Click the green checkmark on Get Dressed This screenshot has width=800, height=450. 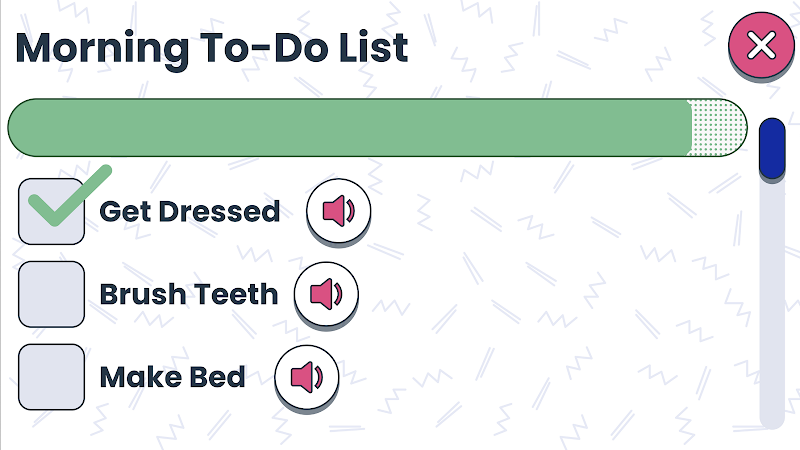coord(70,195)
